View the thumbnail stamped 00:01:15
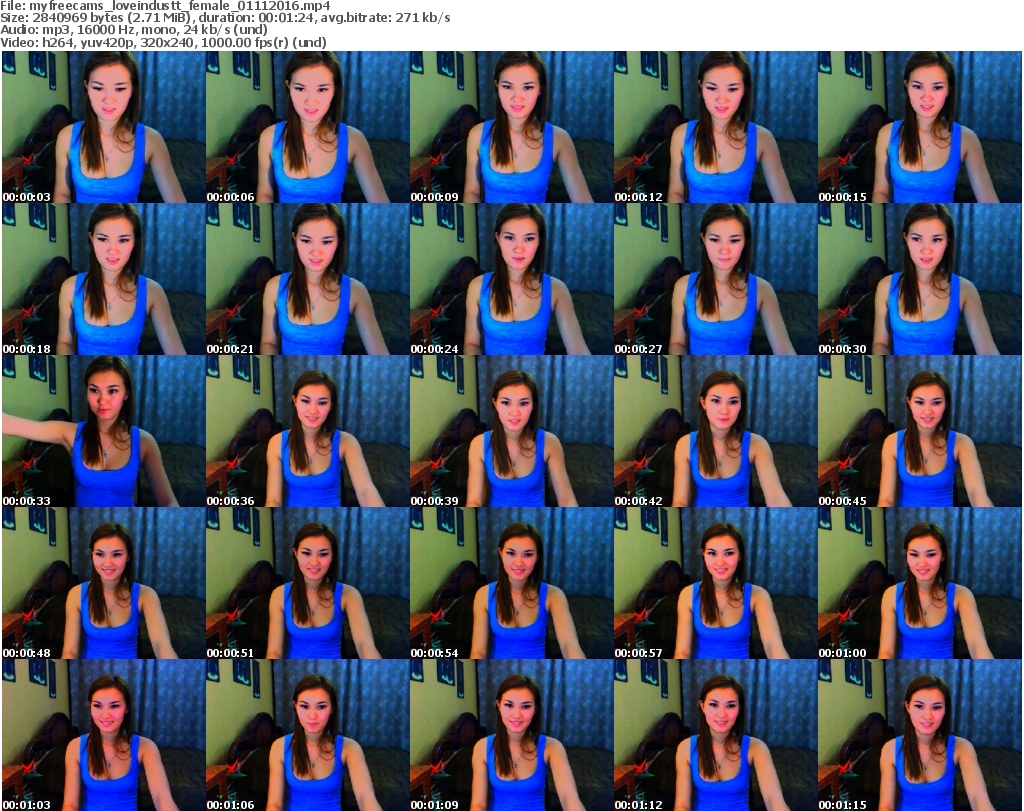Image resolution: width=1024 pixels, height=811 pixels. (920, 735)
